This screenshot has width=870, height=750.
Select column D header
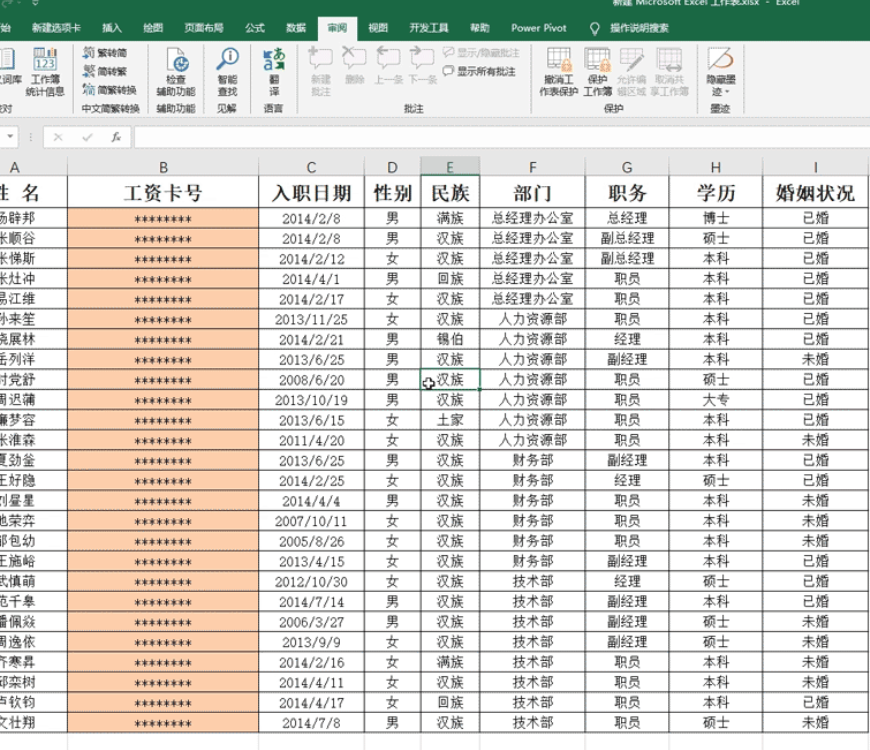[392, 167]
